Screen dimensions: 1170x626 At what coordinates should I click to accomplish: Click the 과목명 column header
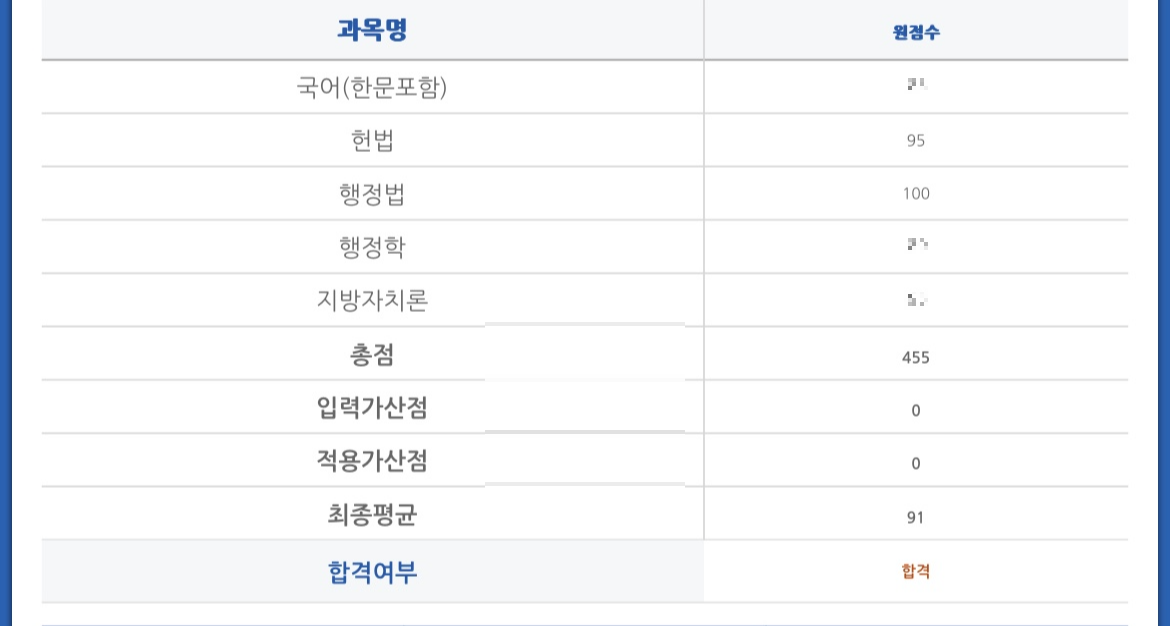(x=372, y=30)
